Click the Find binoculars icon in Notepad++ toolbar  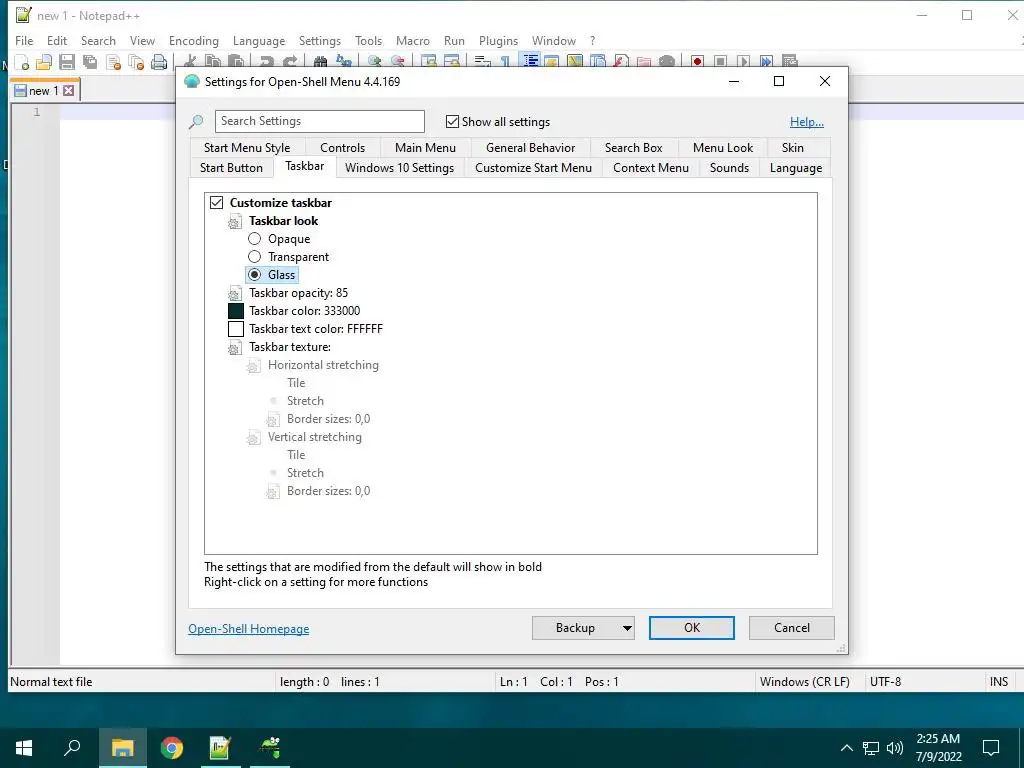pos(320,61)
